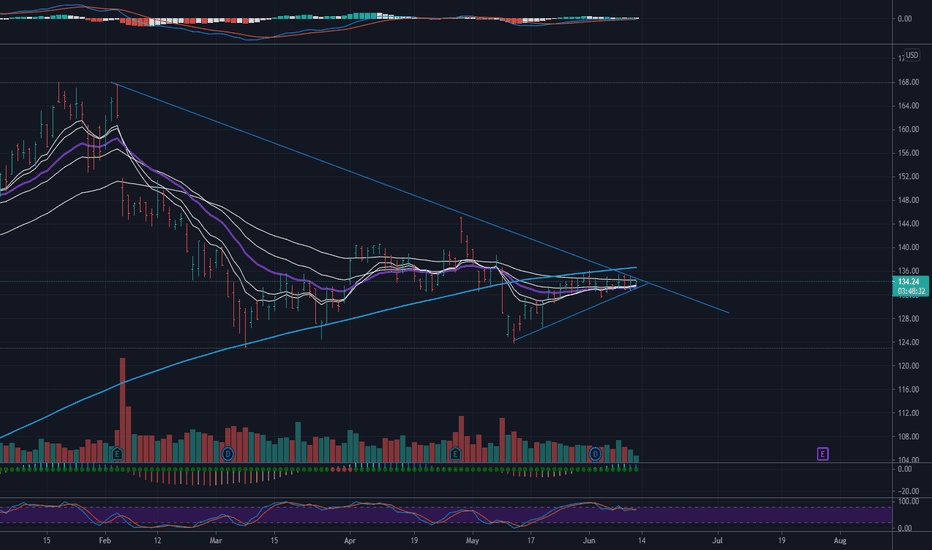Select the 17 date label after May
Screen dimensions: 932x550
coord(531,540)
